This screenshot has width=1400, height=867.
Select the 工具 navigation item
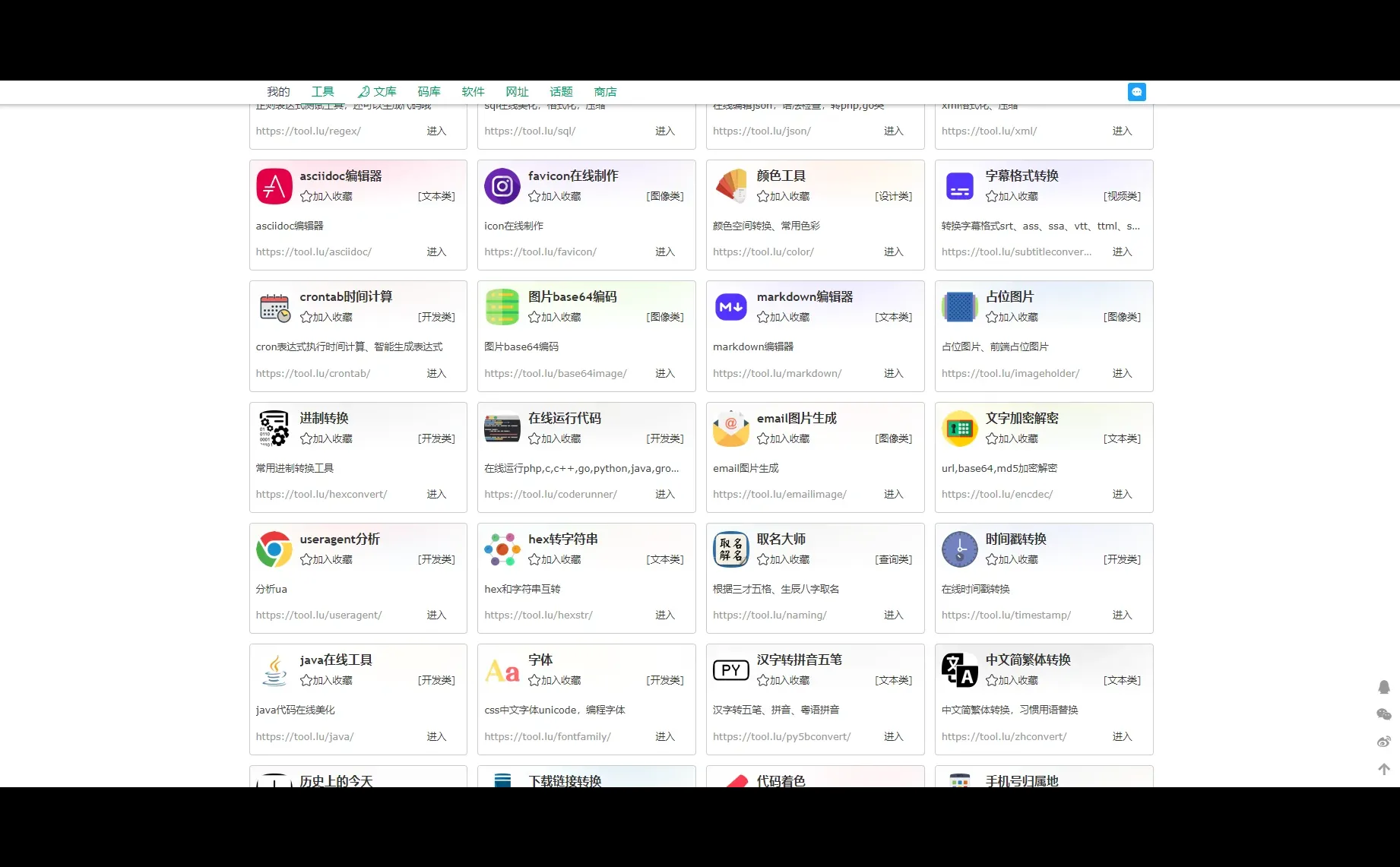click(x=323, y=92)
